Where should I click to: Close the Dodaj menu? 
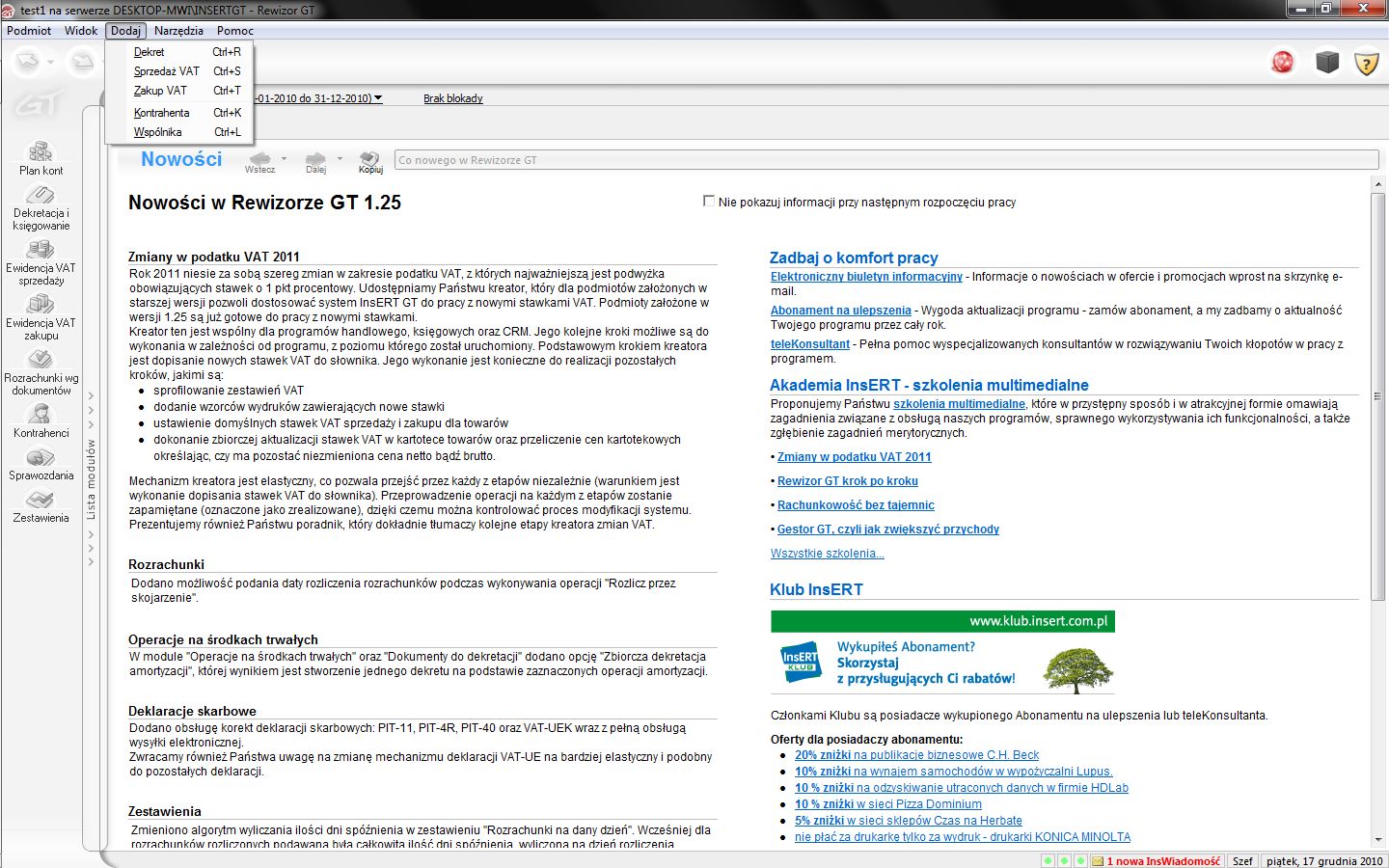125,31
